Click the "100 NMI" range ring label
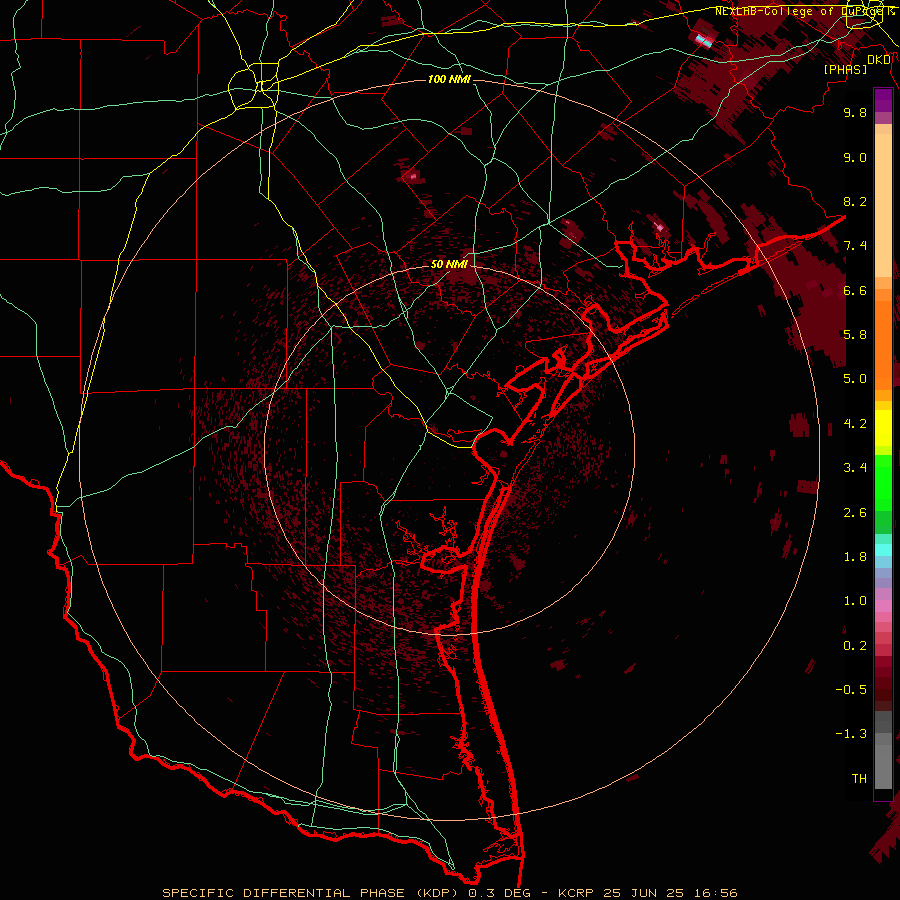The height and width of the screenshot is (900, 900). [x=449, y=79]
